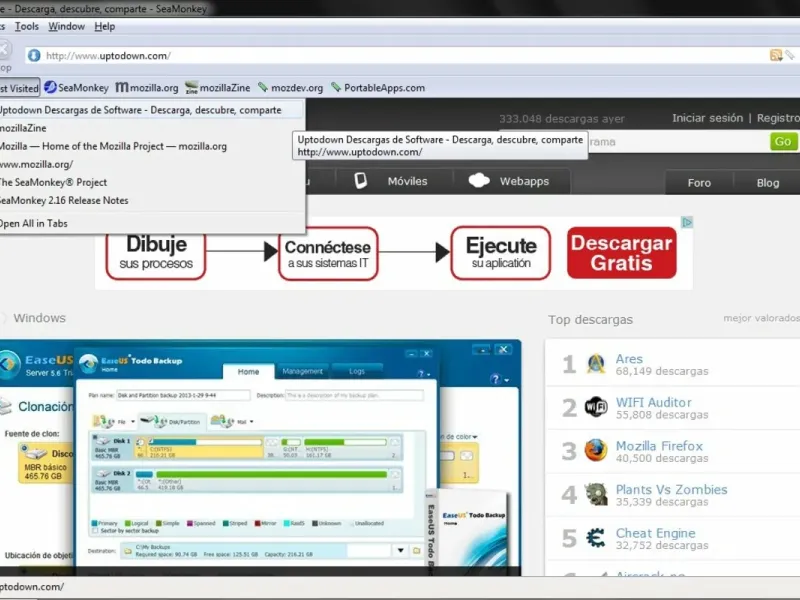800x600 pixels.
Task: Open the PortableApps.com bookmark
Action: [x=378, y=88]
